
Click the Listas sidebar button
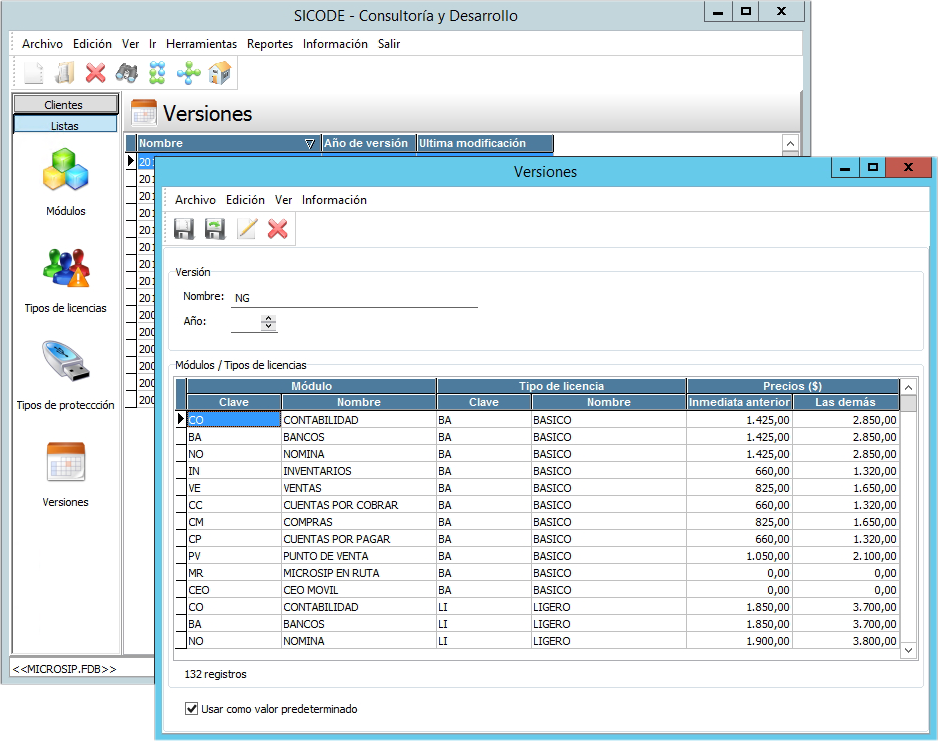pos(64,125)
